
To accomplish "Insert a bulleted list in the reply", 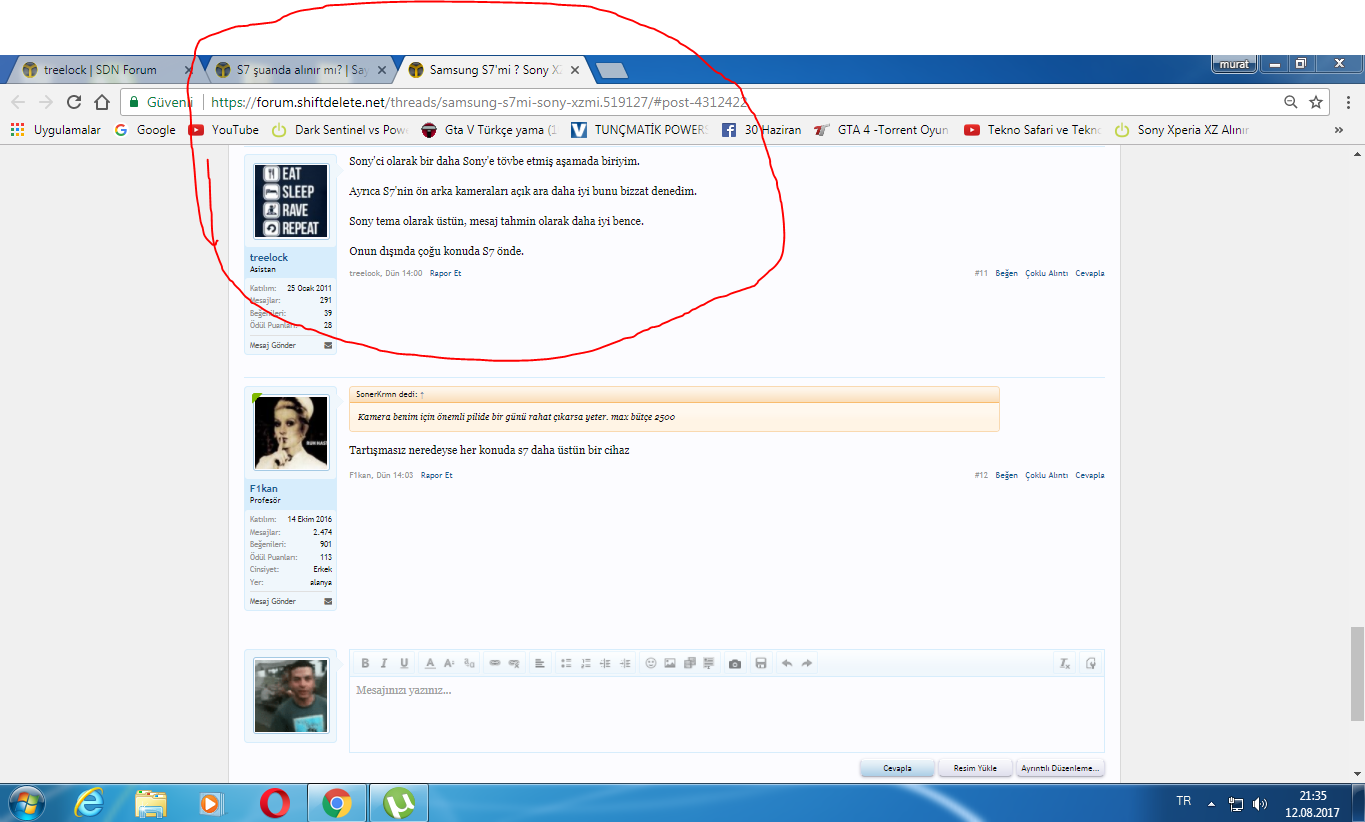I will coord(566,663).
